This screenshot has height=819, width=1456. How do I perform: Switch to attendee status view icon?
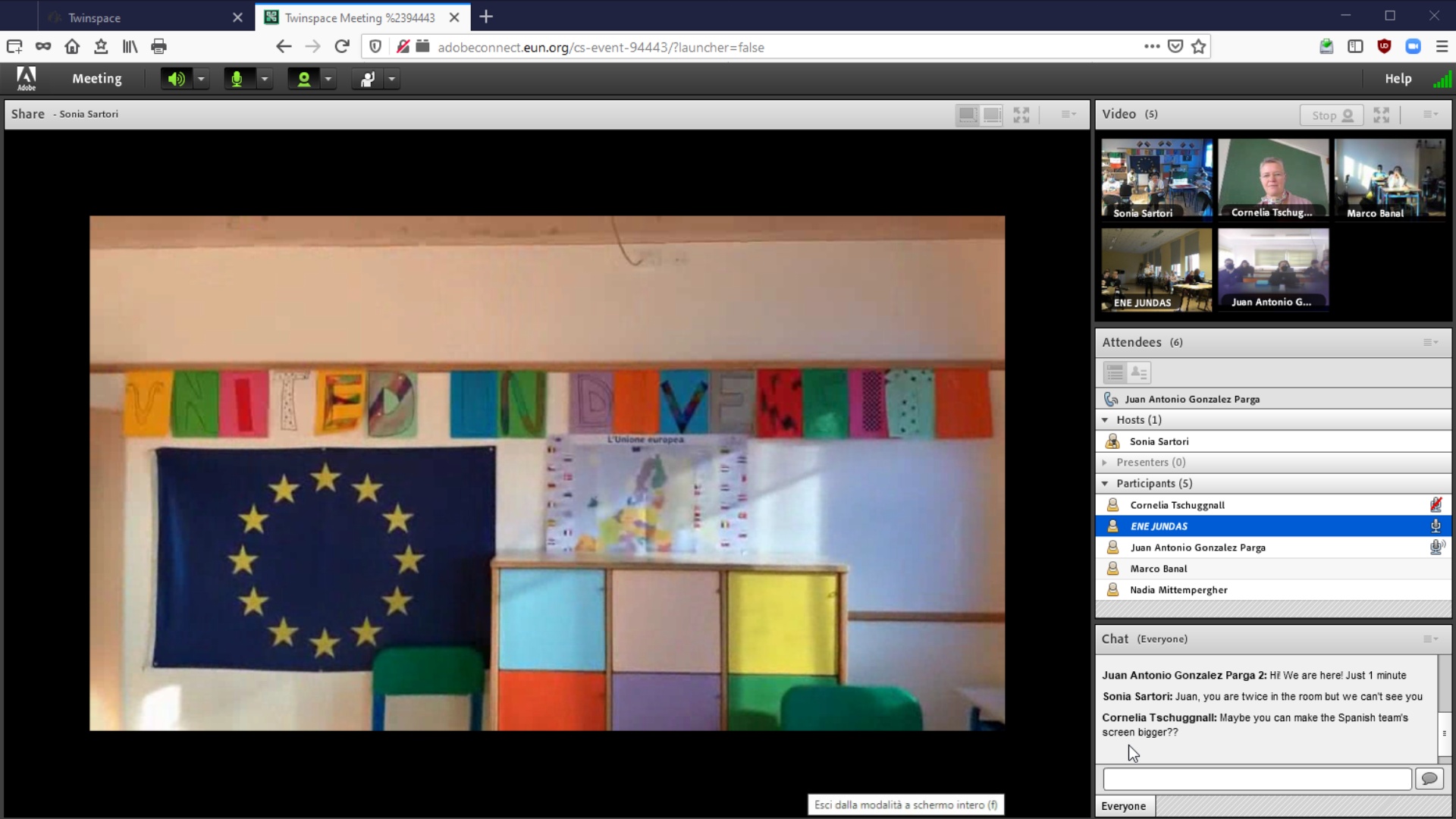click(x=1139, y=373)
